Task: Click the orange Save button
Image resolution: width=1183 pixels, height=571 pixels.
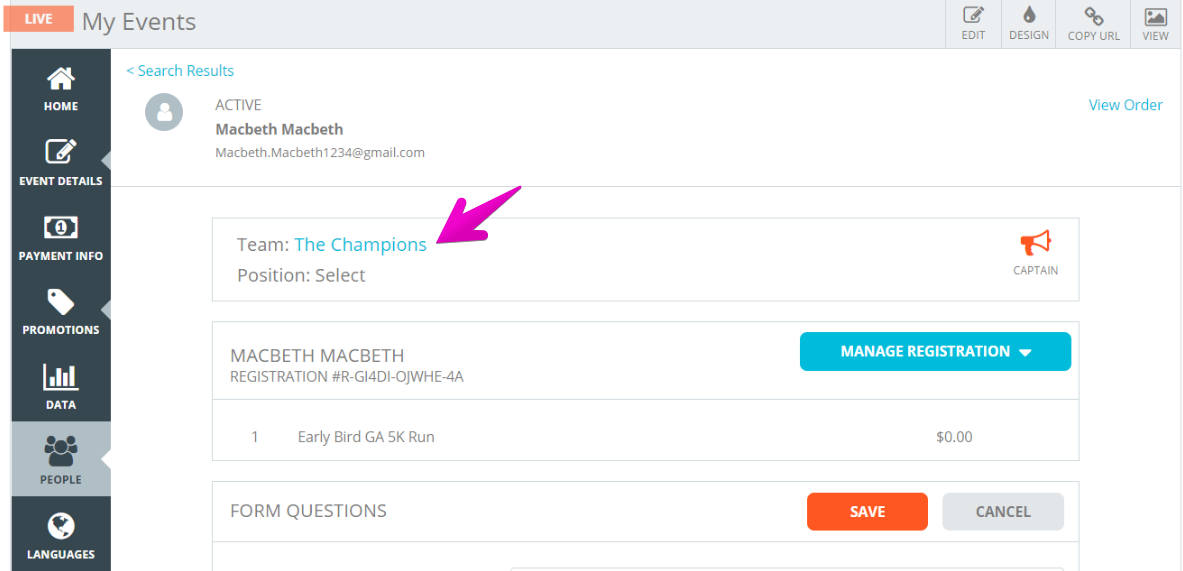Action: point(867,511)
